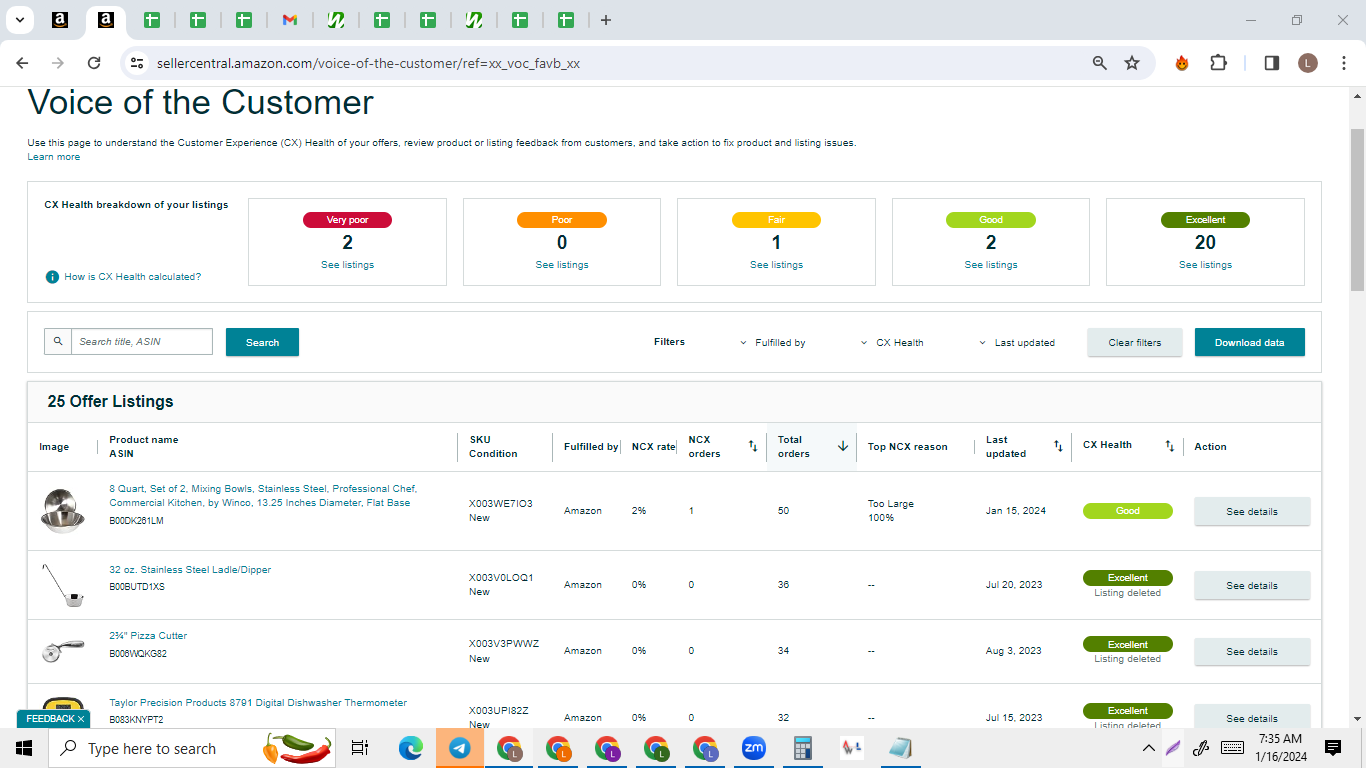Open the Extensions puzzle icon
This screenshot has height=768, width=1366.
[1218, 63]
